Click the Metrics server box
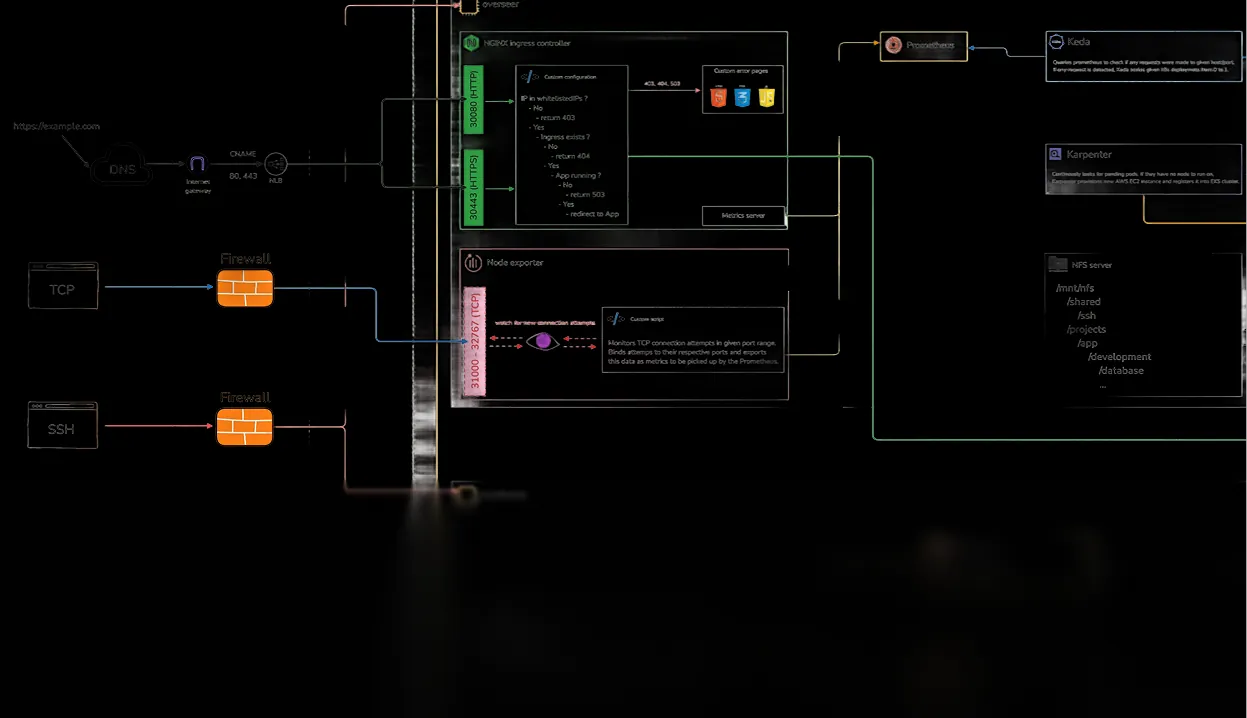The width and height of the screenshot is (1247, 718). [743, 215]
